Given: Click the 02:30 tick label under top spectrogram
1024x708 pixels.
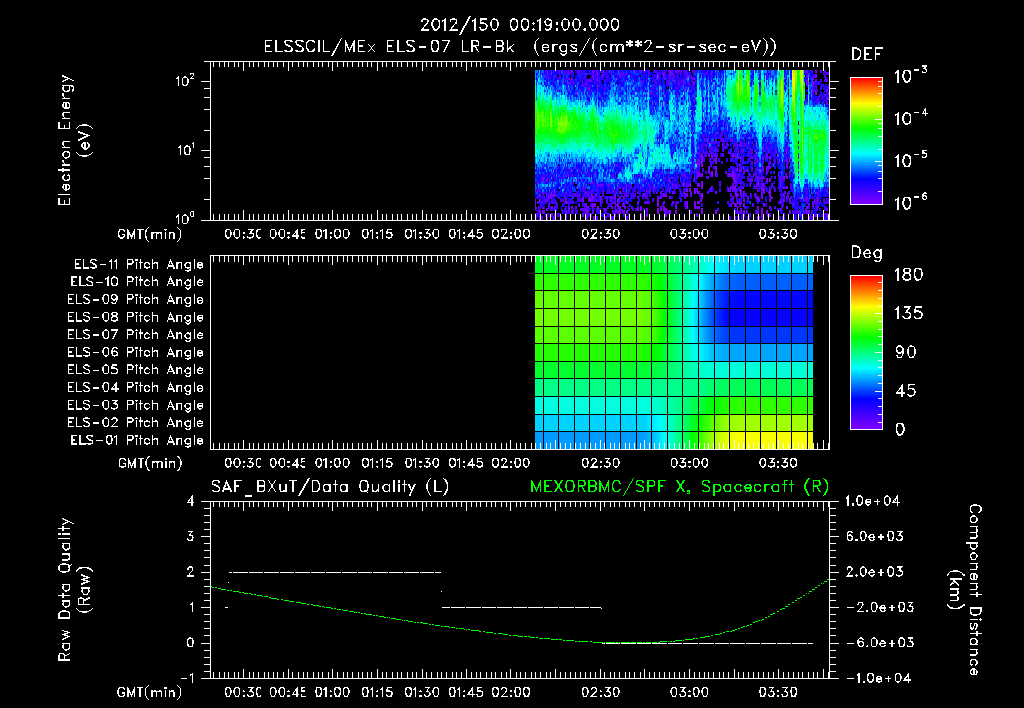Looking at the screenshot, I should click(x=600, y=234).
